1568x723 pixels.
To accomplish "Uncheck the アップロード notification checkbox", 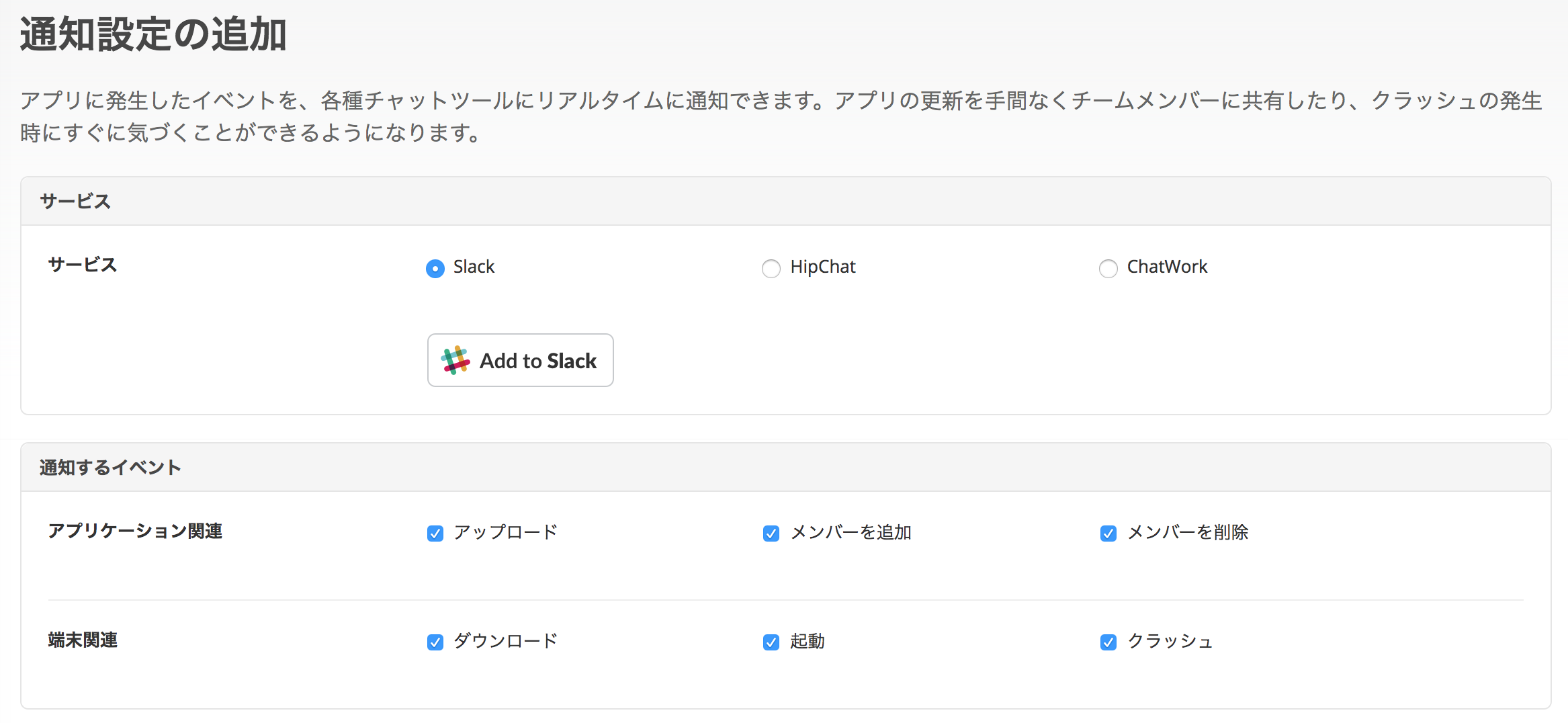I will pos(435,532).
